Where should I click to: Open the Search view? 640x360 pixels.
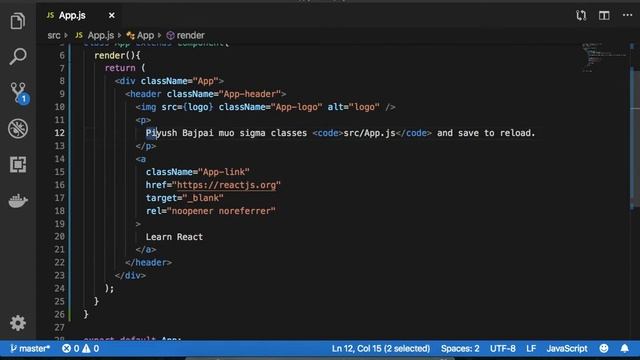(18, 56)
